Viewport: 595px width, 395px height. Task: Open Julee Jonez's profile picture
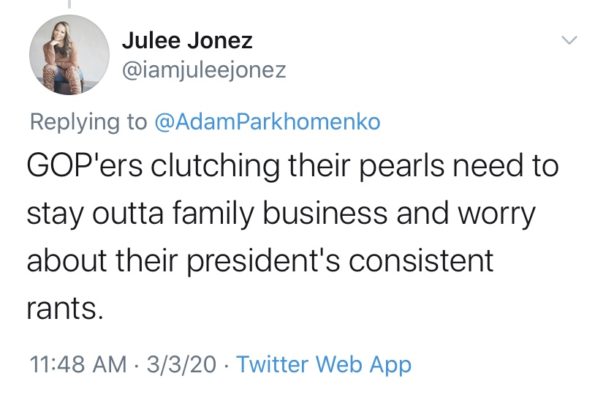[x=69, y=55]
